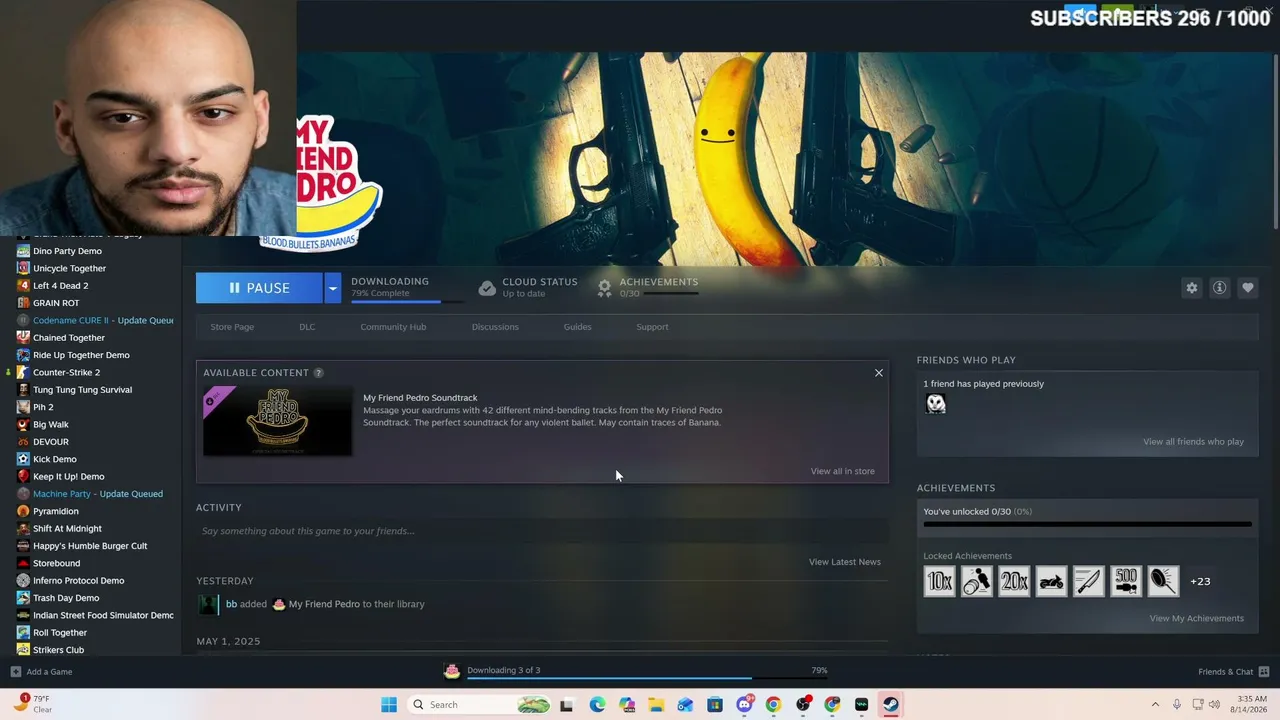Open the DLC tab
Viewport: 1280px width, 720px height.
307,327
